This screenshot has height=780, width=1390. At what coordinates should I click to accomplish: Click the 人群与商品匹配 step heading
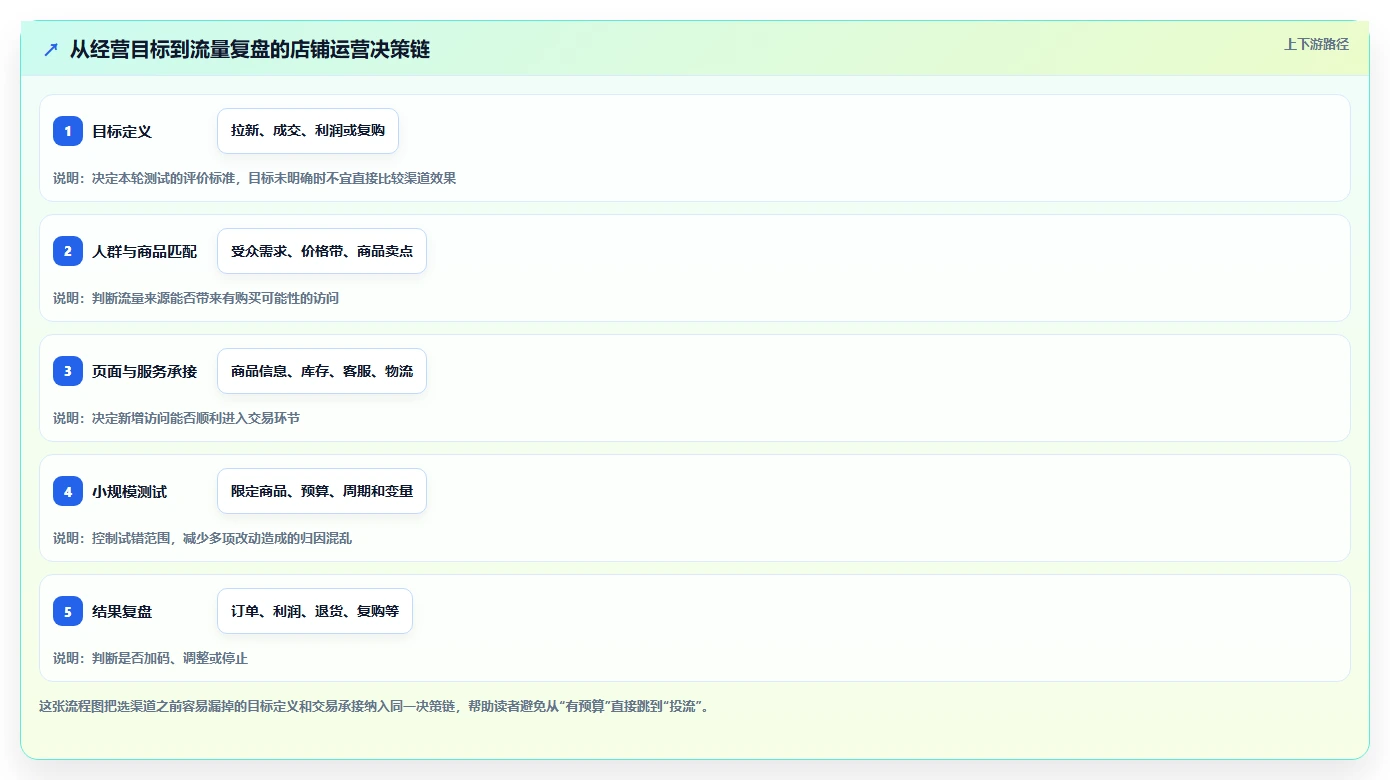[145, 251]
